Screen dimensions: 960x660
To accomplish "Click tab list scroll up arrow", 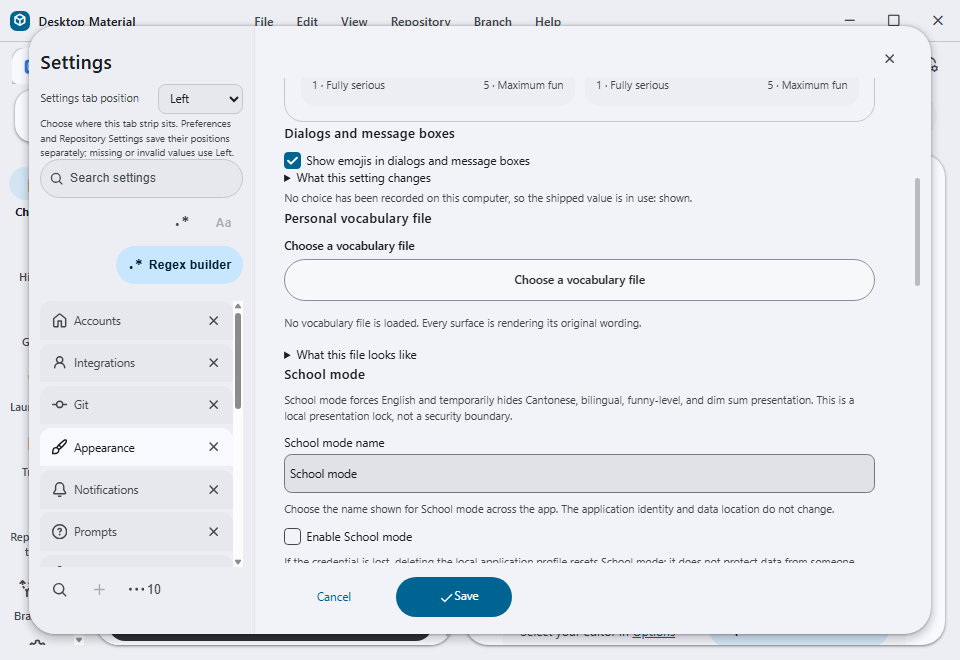I will (238, 306).
